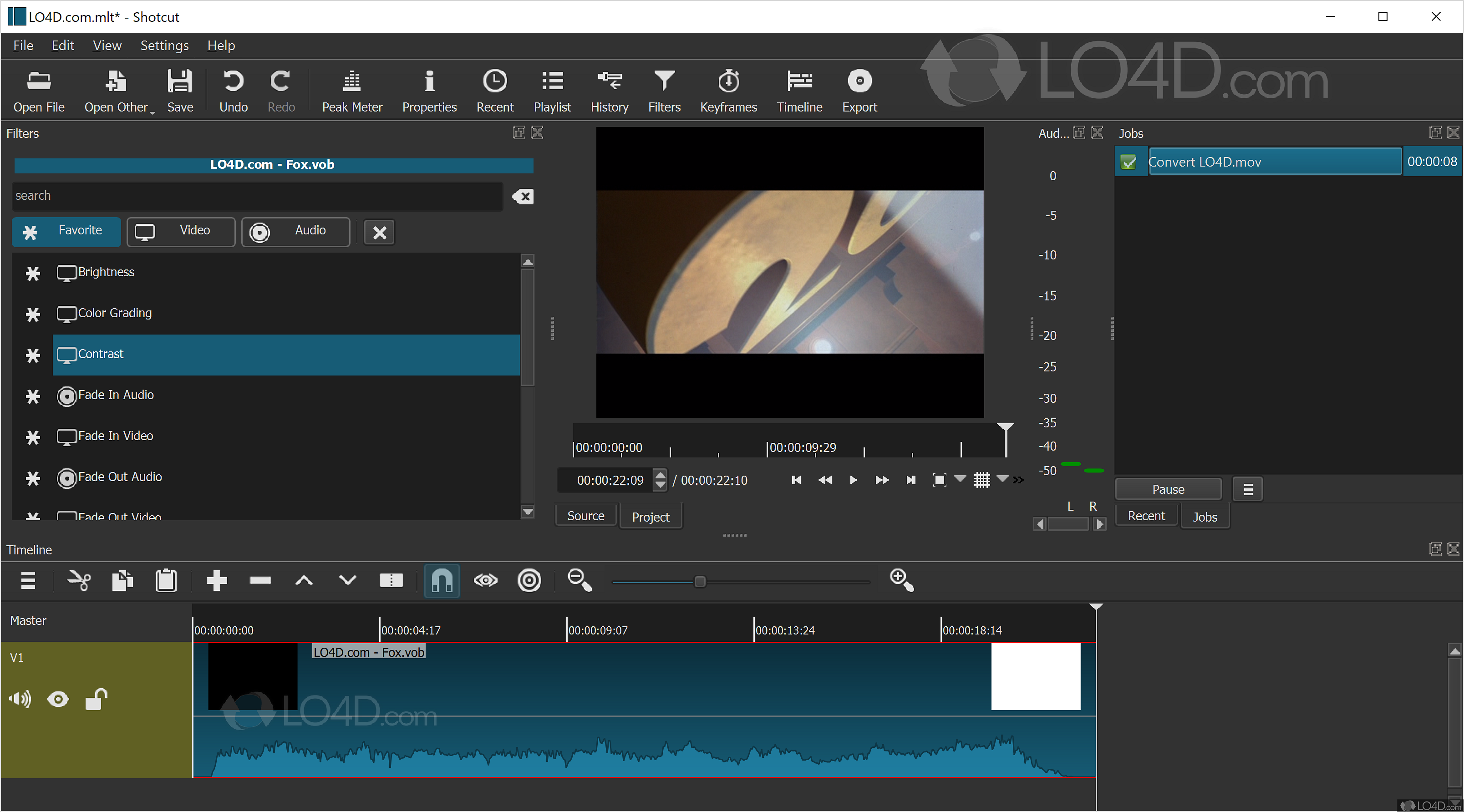
Task: Hide the V1 track with eye icon
Action: pos(58,699)
